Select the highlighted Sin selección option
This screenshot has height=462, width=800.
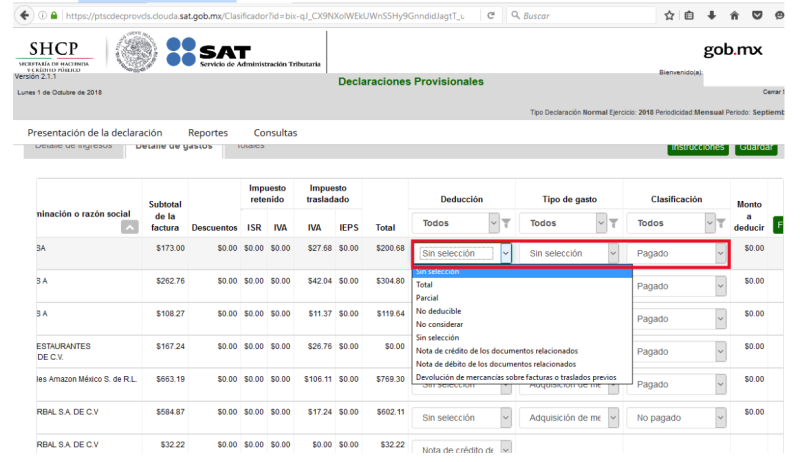tap(522, 272)
